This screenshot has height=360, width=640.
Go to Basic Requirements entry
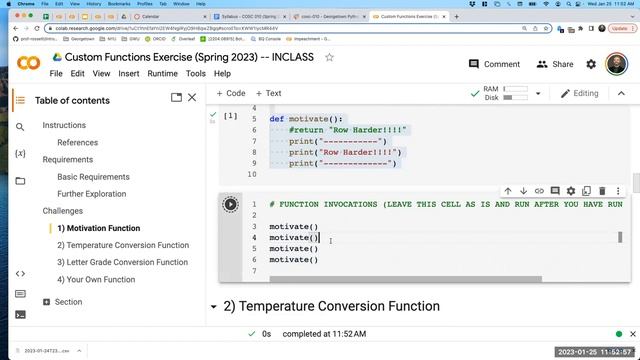tap(93, 177)
